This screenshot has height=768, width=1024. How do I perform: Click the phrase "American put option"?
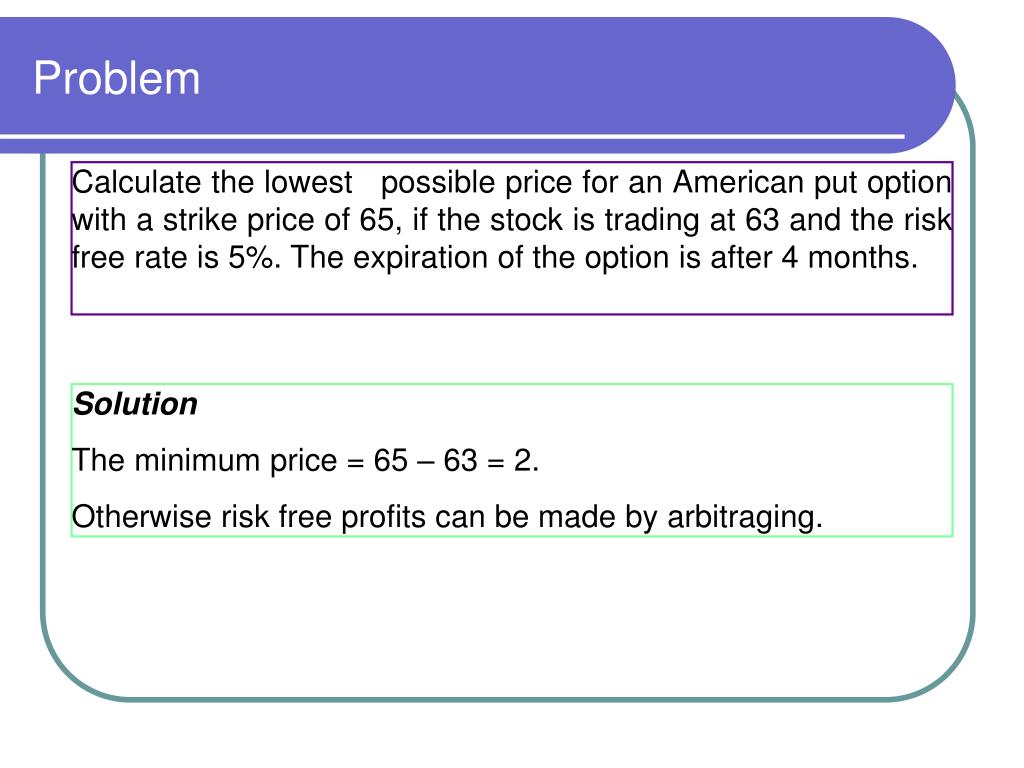pyautogui.click(x=812, y=184)
